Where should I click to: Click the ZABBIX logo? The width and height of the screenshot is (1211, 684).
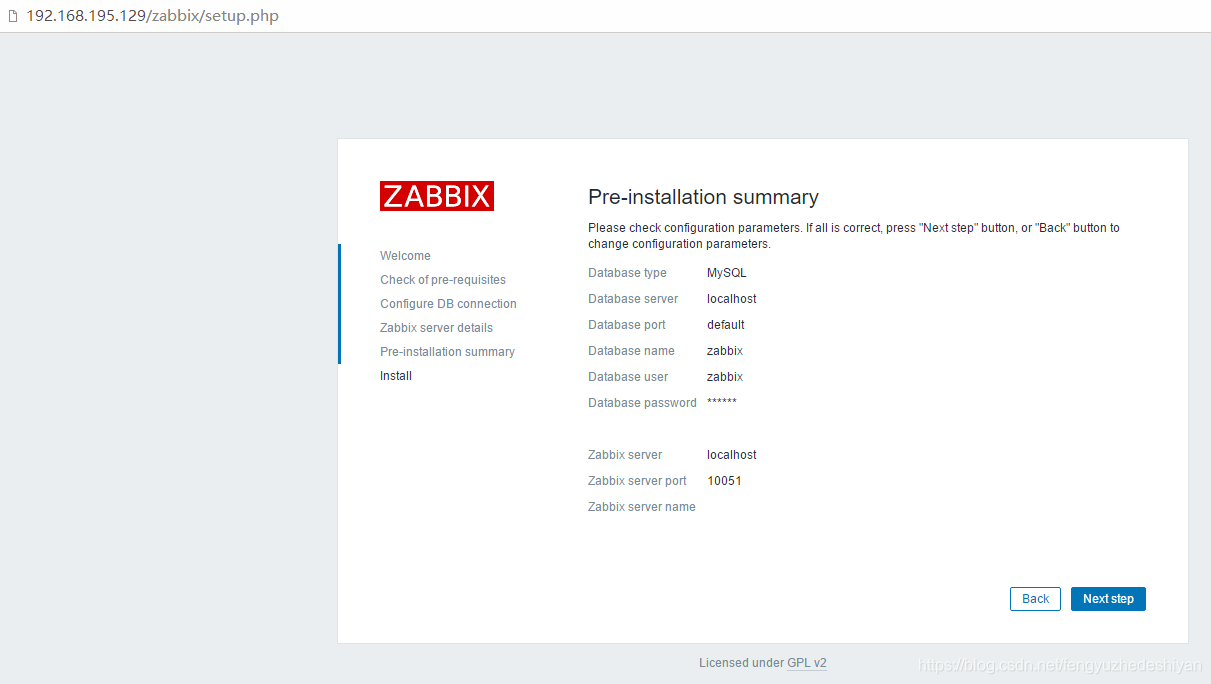click(436, 196)
